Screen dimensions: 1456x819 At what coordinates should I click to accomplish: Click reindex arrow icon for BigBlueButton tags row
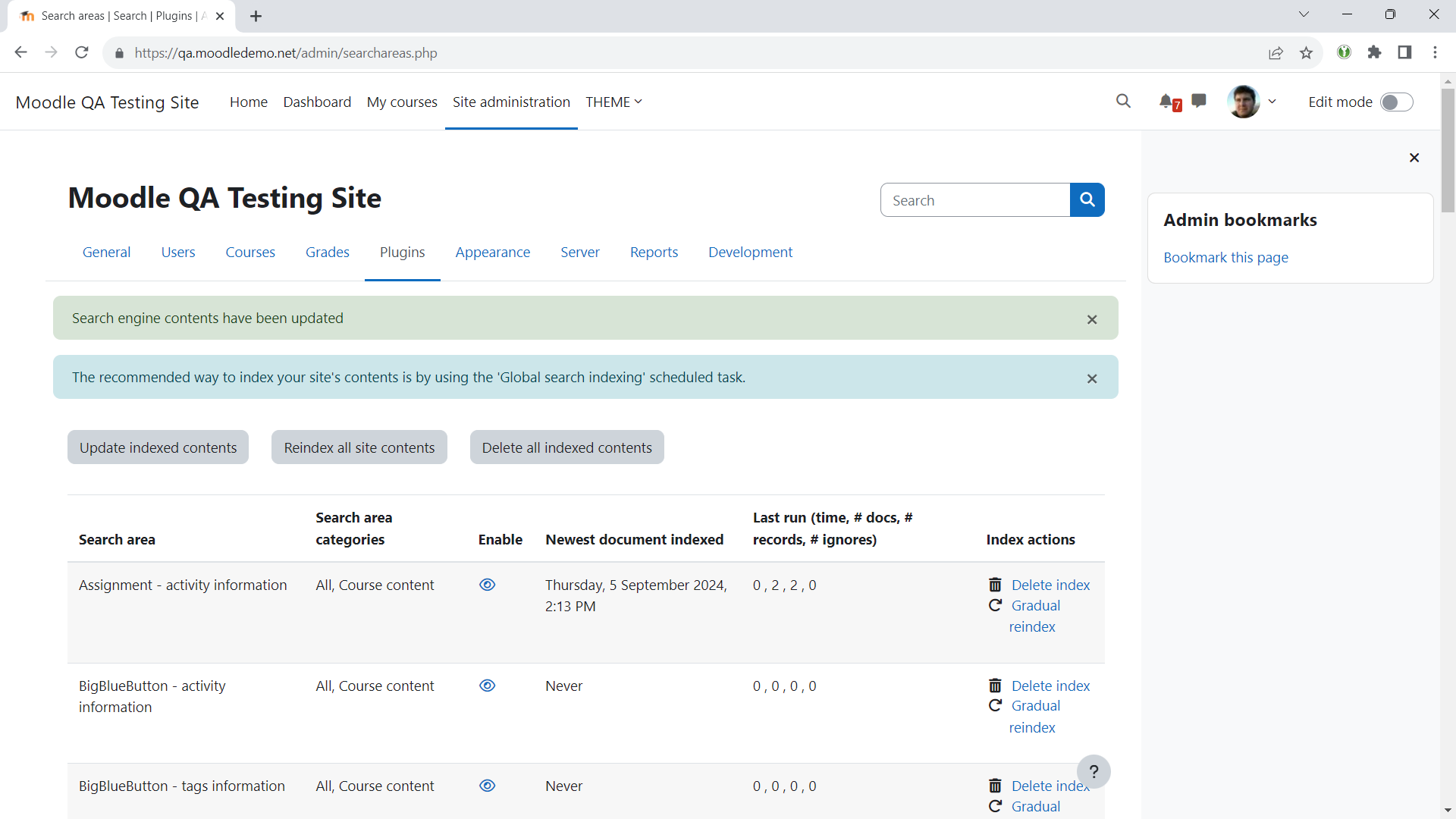click(995, 806)
